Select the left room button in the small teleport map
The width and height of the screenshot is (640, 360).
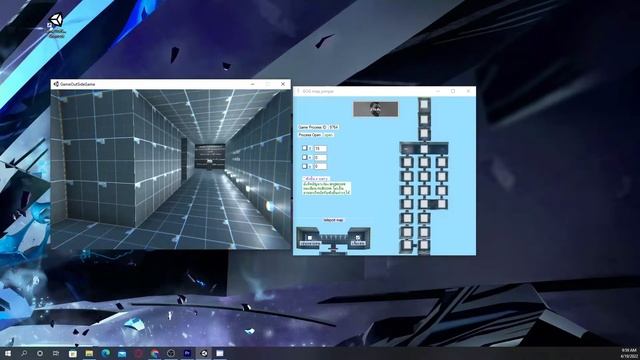(x=309, y=238)
